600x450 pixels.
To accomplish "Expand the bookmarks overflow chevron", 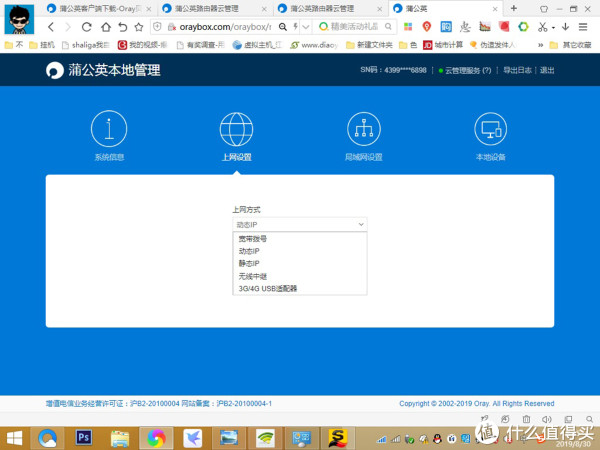I will 540,45.
